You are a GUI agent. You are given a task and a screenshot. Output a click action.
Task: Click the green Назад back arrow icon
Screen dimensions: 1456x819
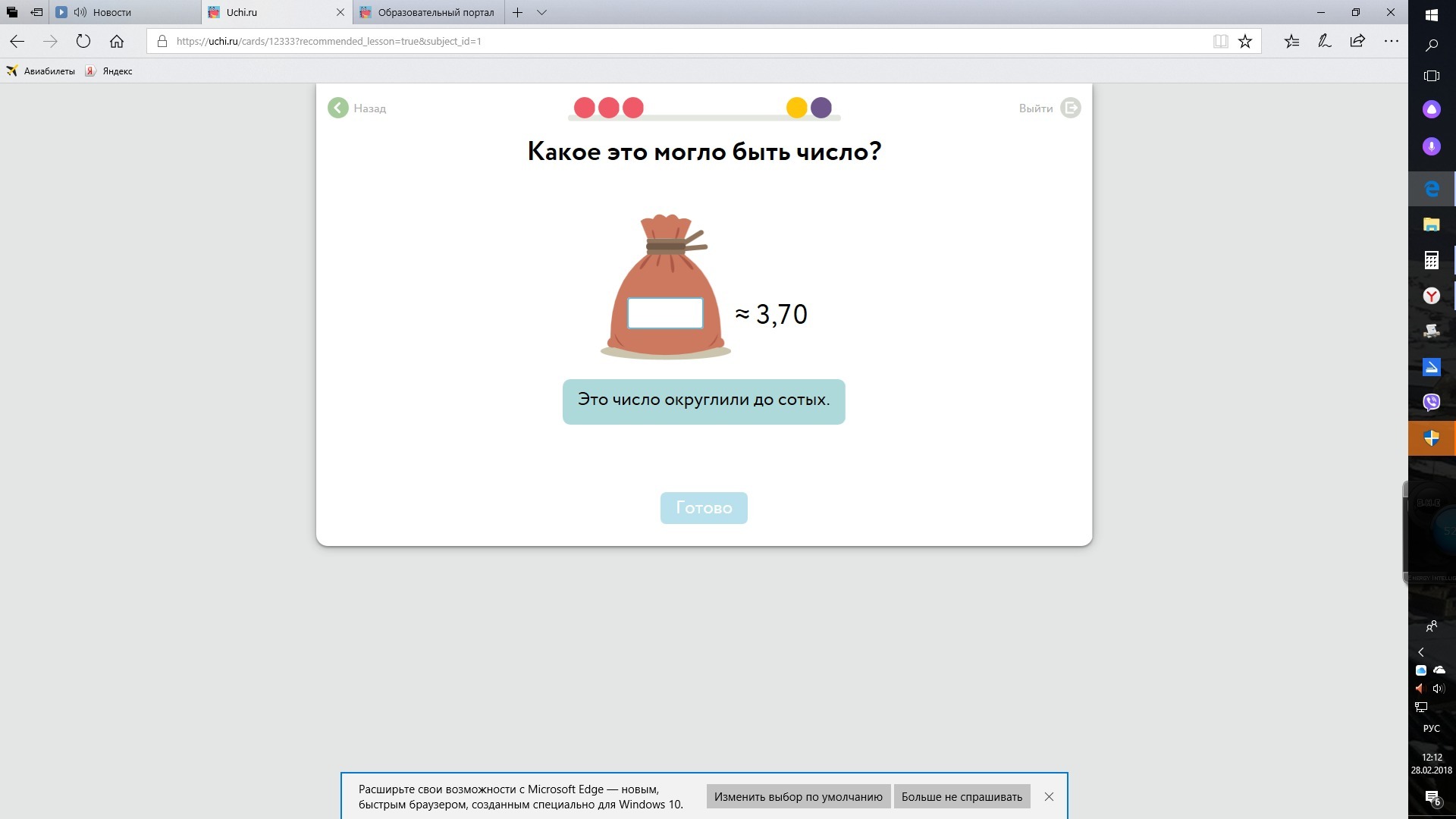click(338, 108)
